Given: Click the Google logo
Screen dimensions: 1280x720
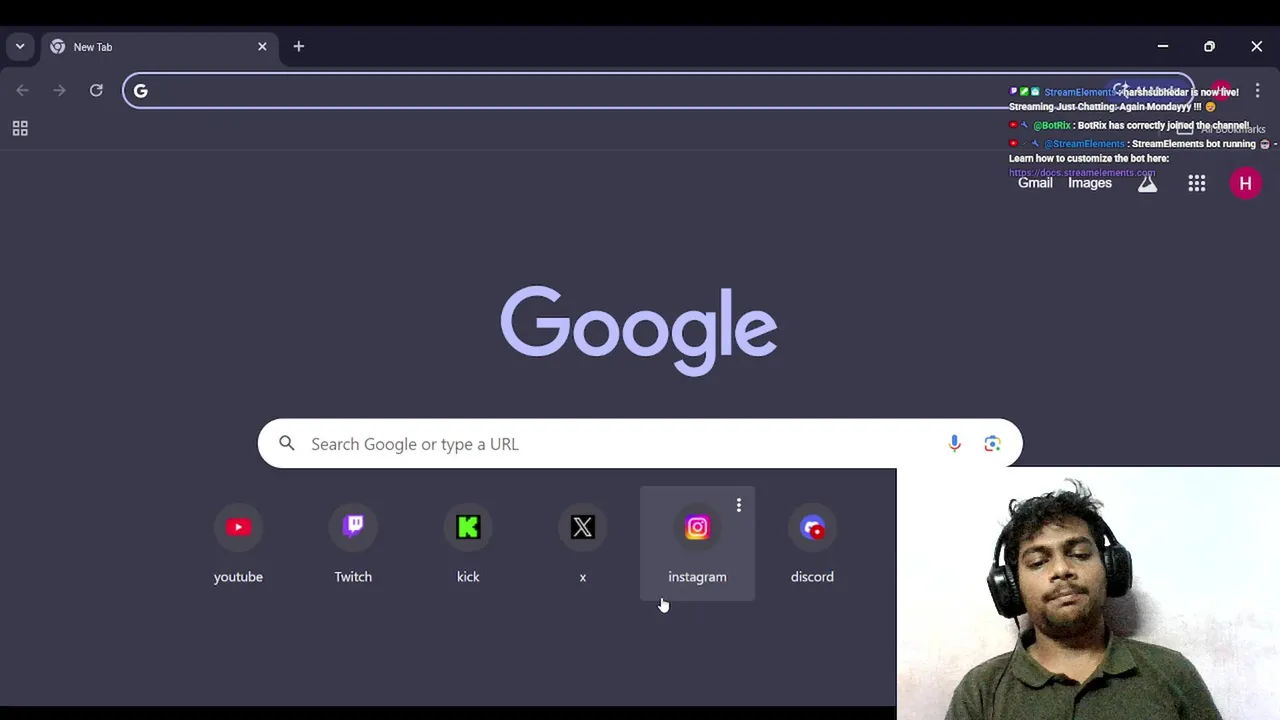Looking at the screenshot, I should click(x=639, y=330).
